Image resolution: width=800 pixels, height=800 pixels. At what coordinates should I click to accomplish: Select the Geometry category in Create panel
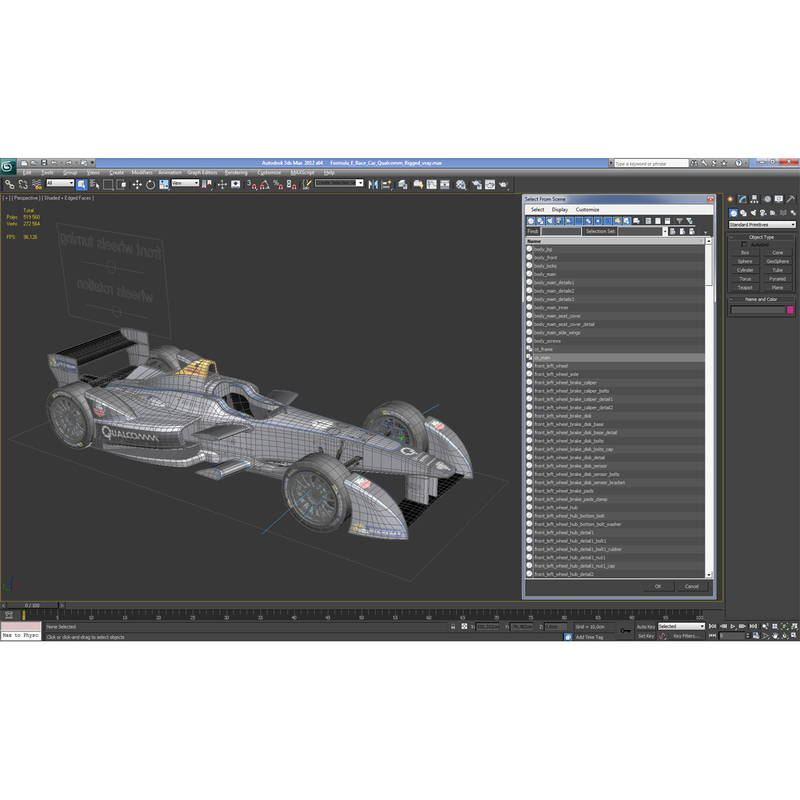click(733, 213)
